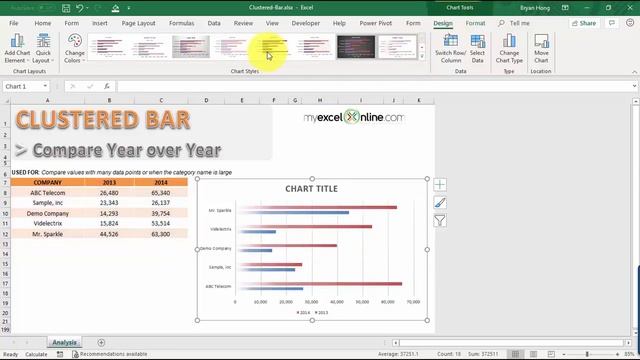Click Bryan Hong account name

[535, 8]
